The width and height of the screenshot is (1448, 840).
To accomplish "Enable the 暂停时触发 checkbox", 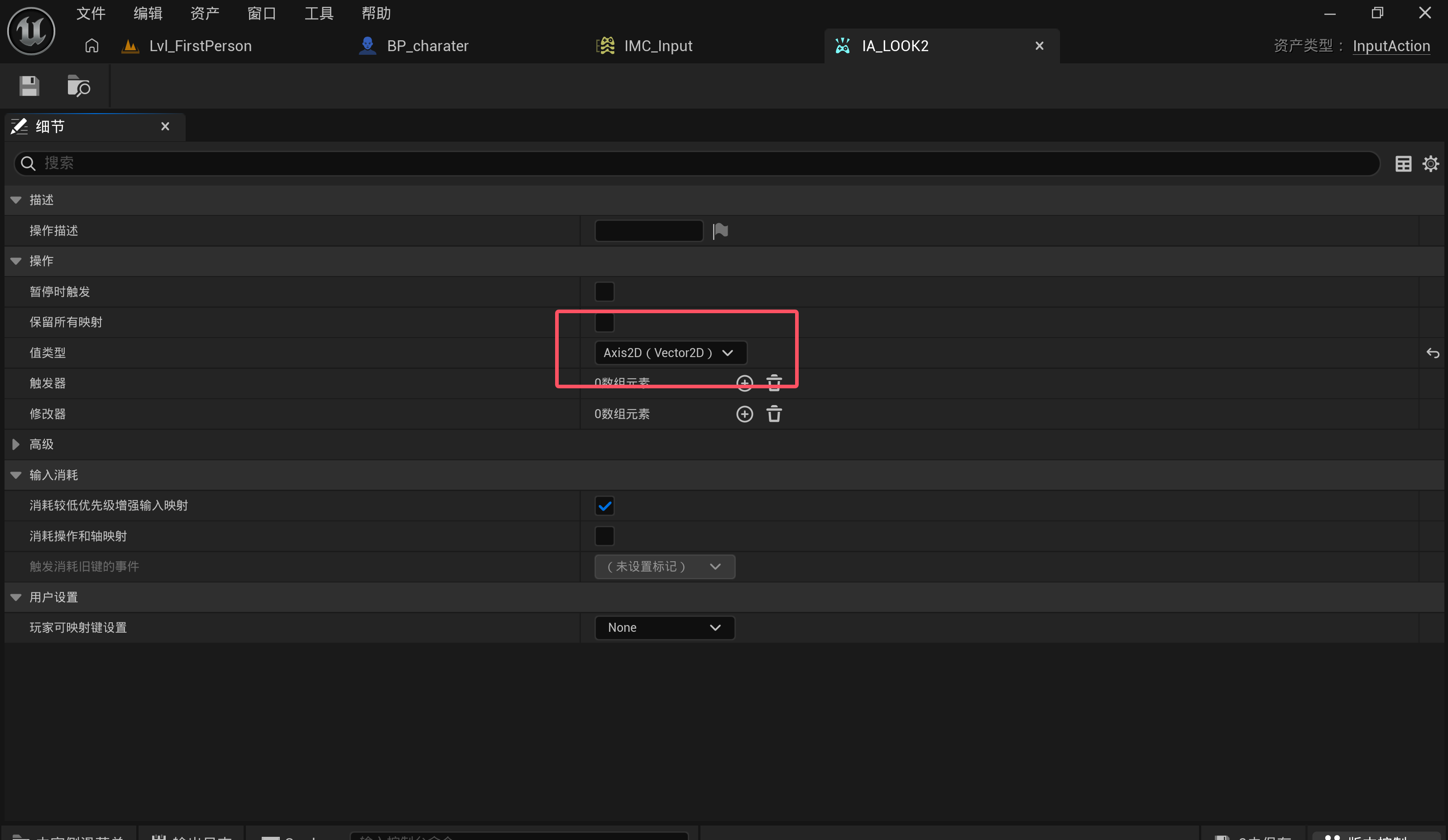I will click(604, 291).
